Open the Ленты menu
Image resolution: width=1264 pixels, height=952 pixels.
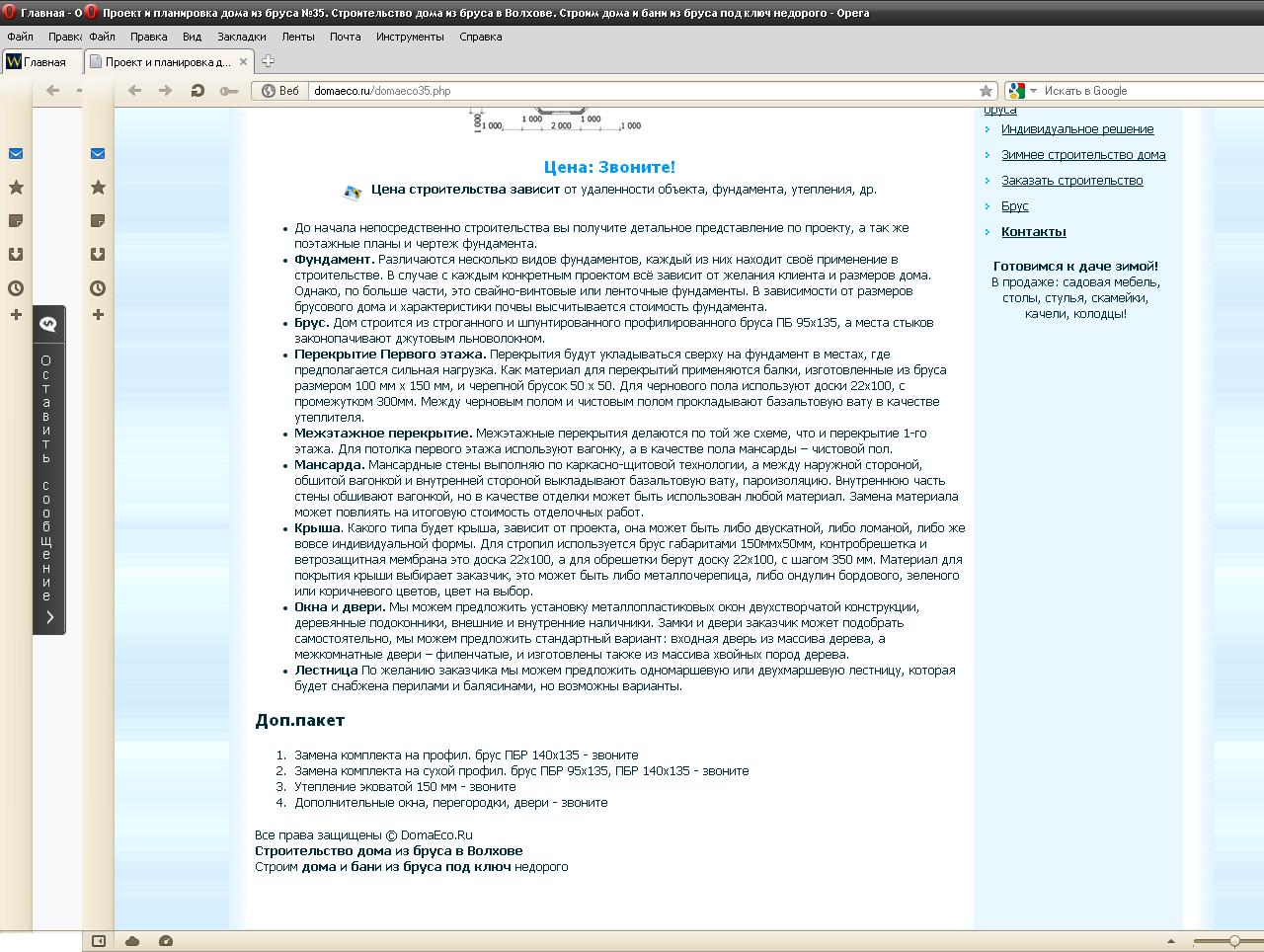[298, 37]
